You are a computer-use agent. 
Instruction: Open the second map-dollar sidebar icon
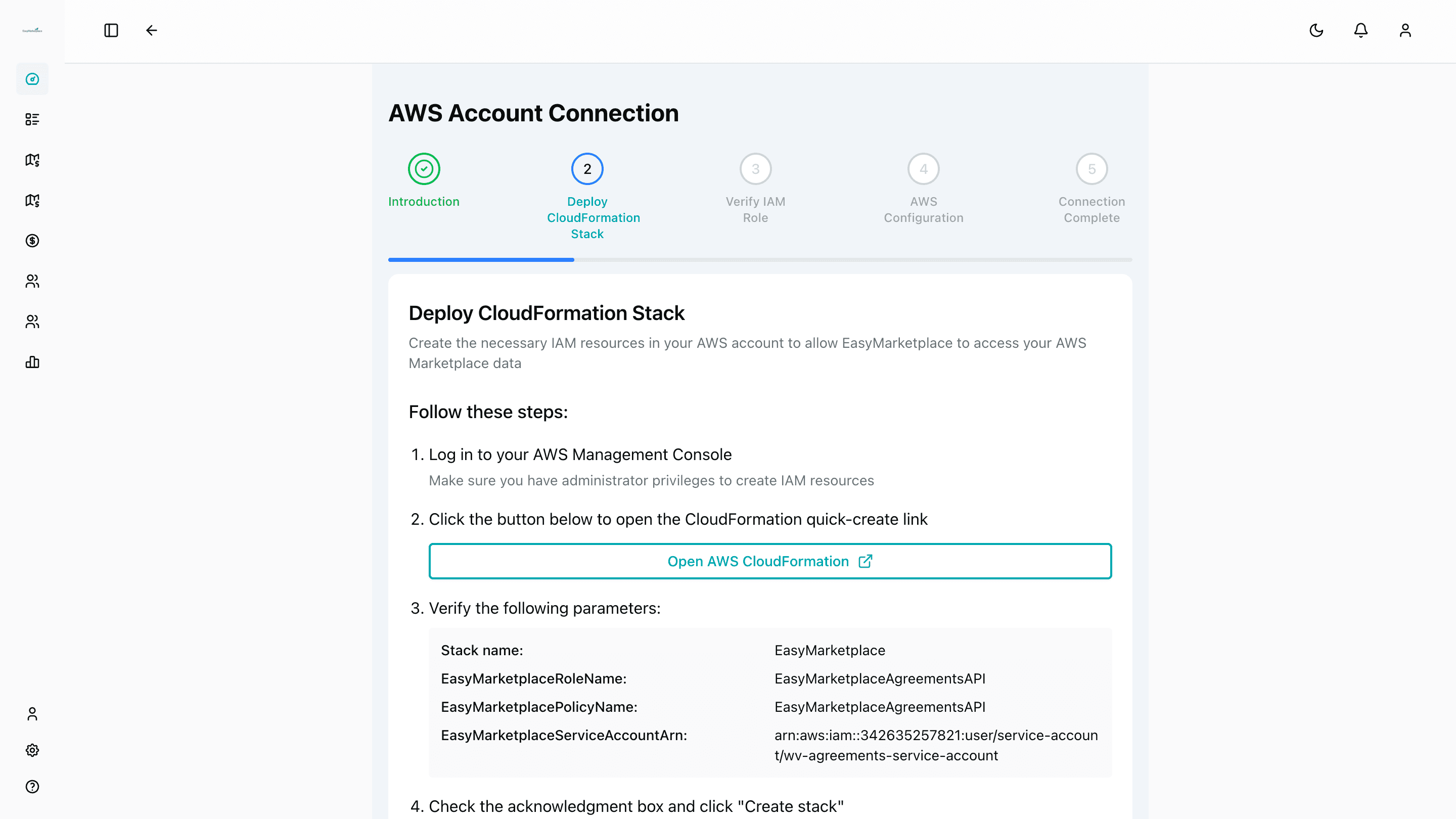click(x=32, y=201)
